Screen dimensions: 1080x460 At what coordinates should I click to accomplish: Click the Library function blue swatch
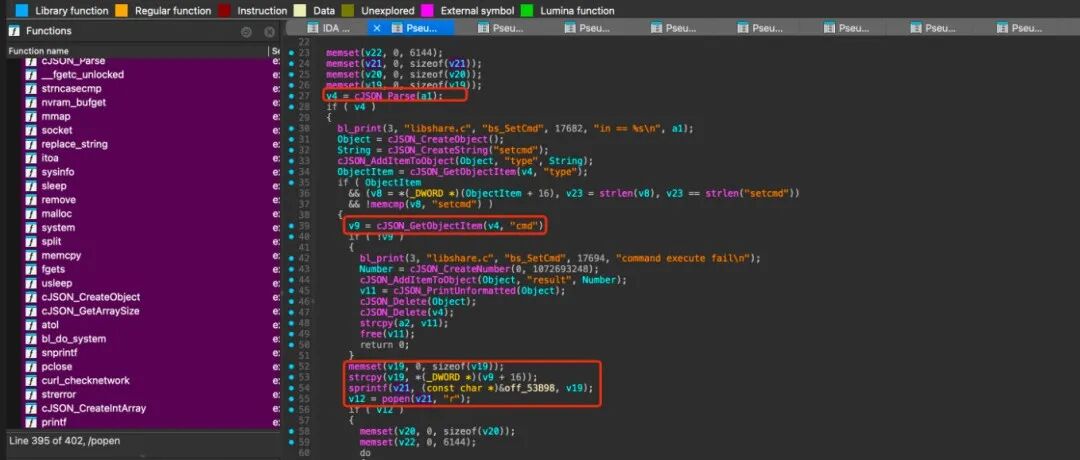pos(23,10)
